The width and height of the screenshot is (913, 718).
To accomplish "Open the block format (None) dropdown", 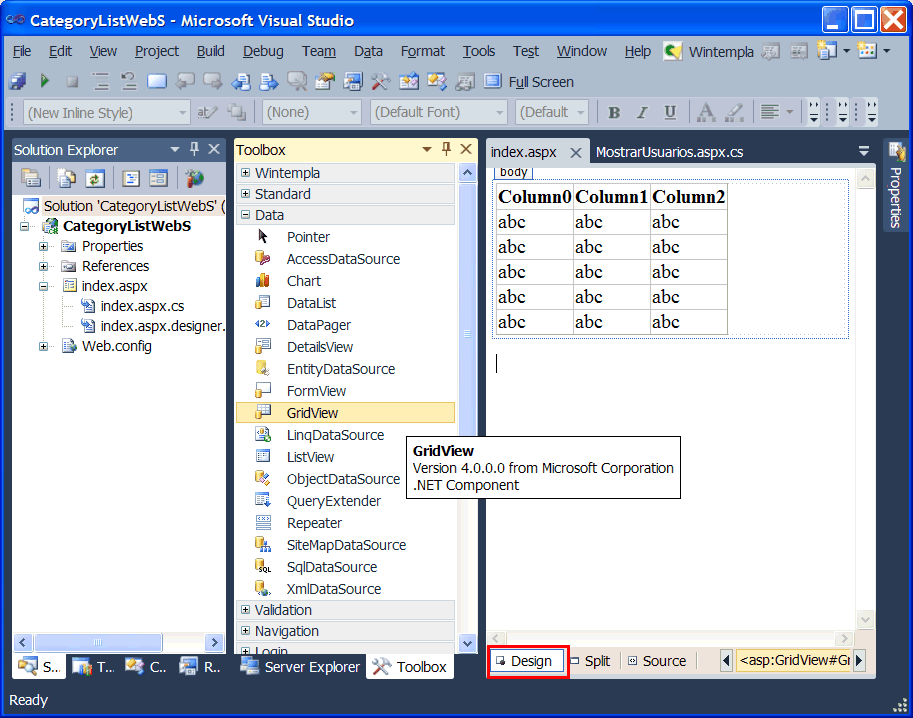I will tap(353, 112).
